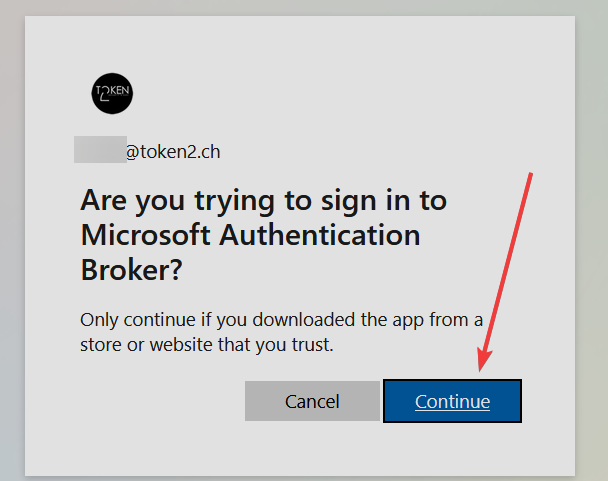Click the "Only continue if you downloaded" text line
This screenshot has height=481, width=608.
[281, 320]
